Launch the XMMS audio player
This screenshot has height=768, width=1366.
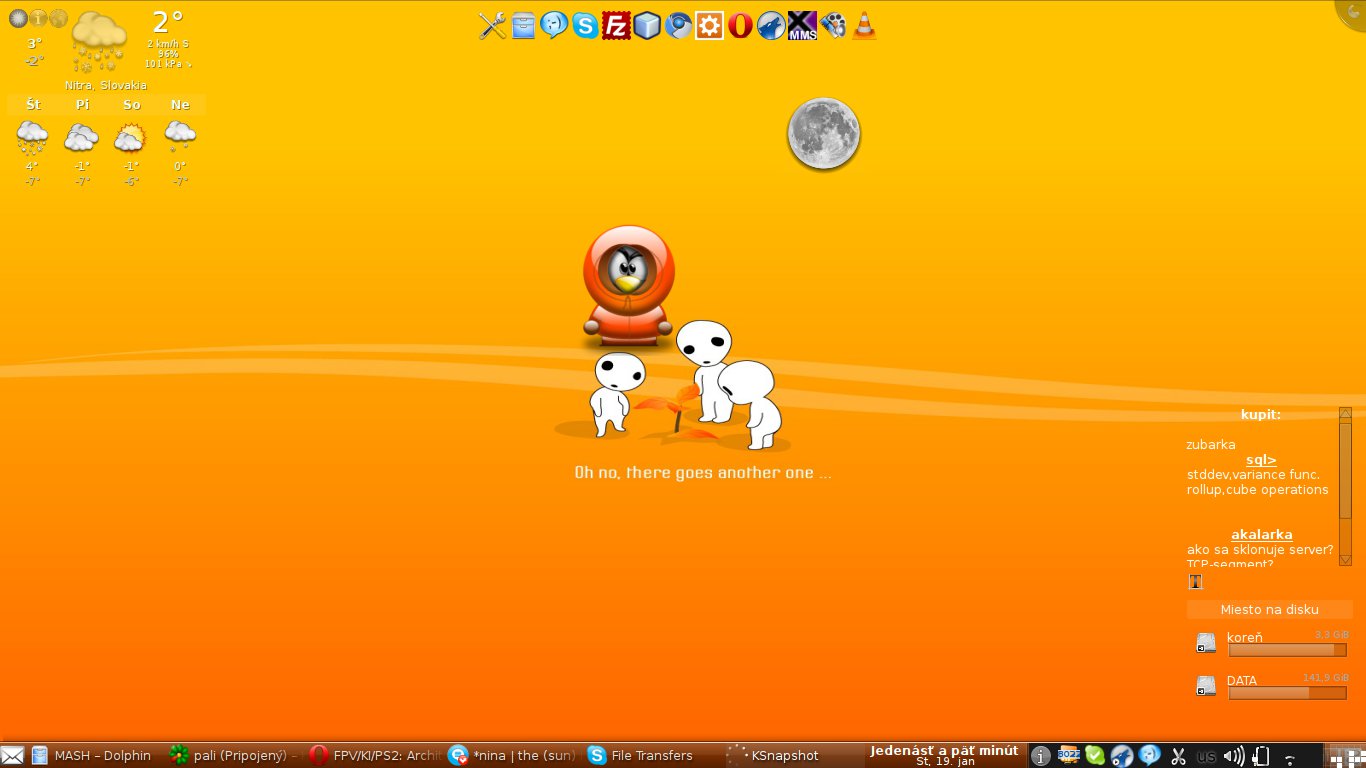(x=802, y=25)
